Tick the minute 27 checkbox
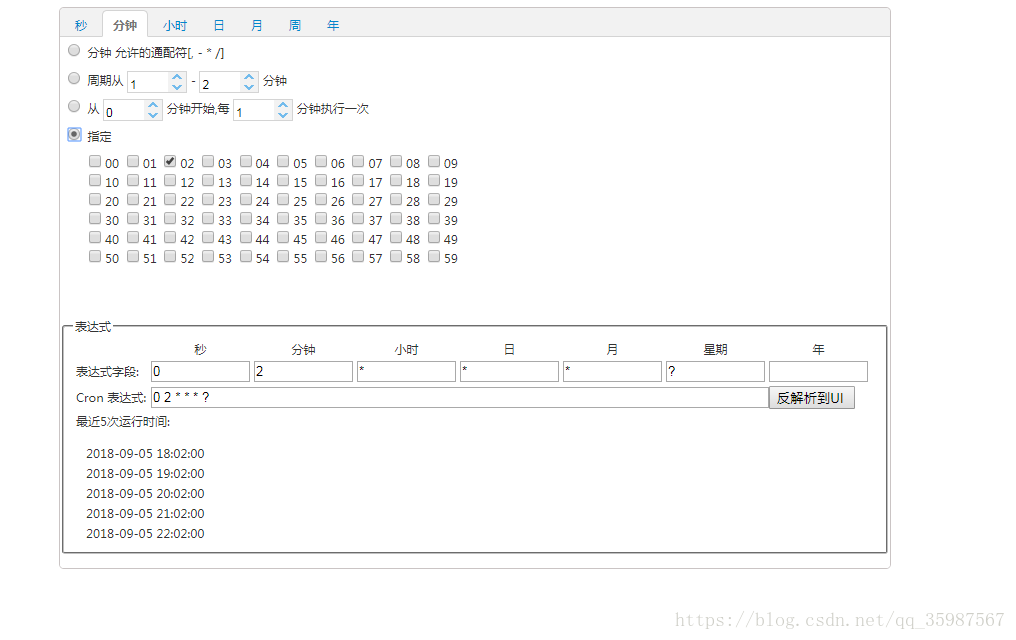Image resolution: width=1016 pixels, height=640 pixels. coord(358,199)
